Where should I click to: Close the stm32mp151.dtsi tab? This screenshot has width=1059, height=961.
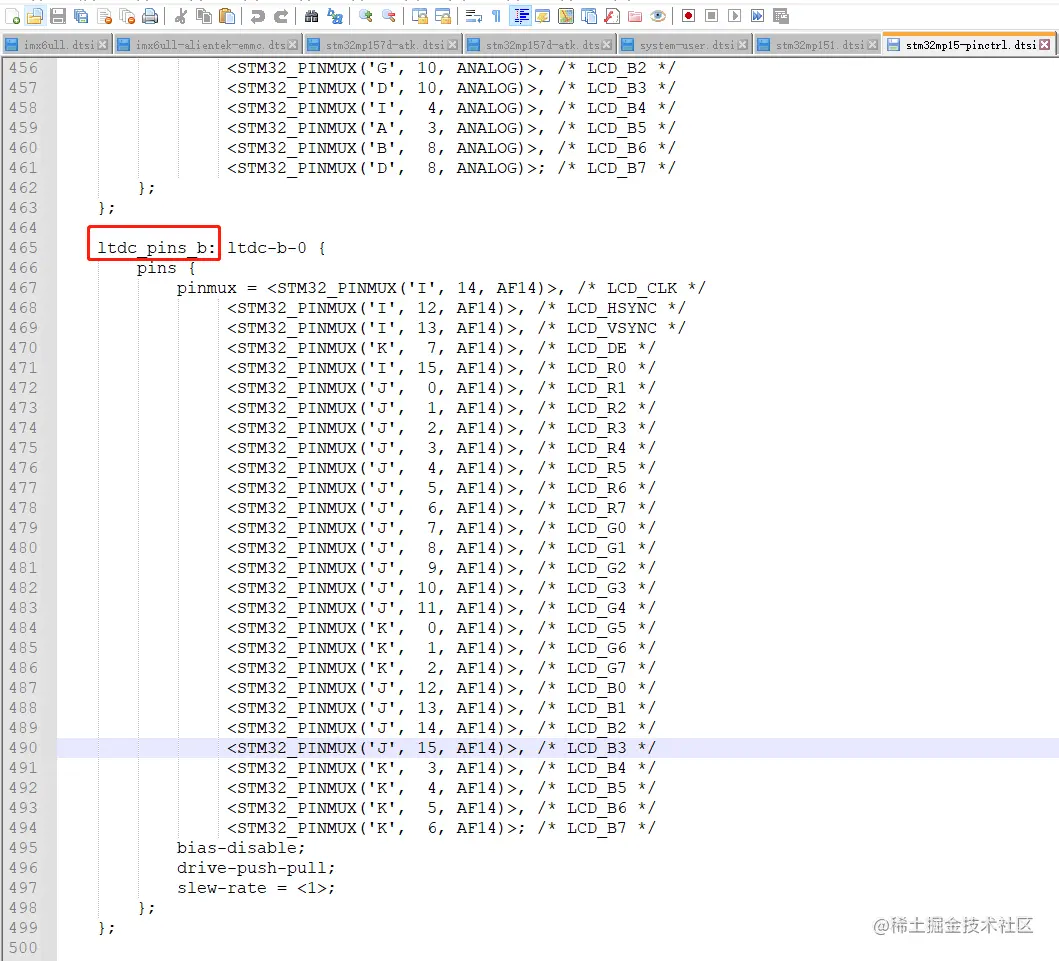[x=873, y=45]
